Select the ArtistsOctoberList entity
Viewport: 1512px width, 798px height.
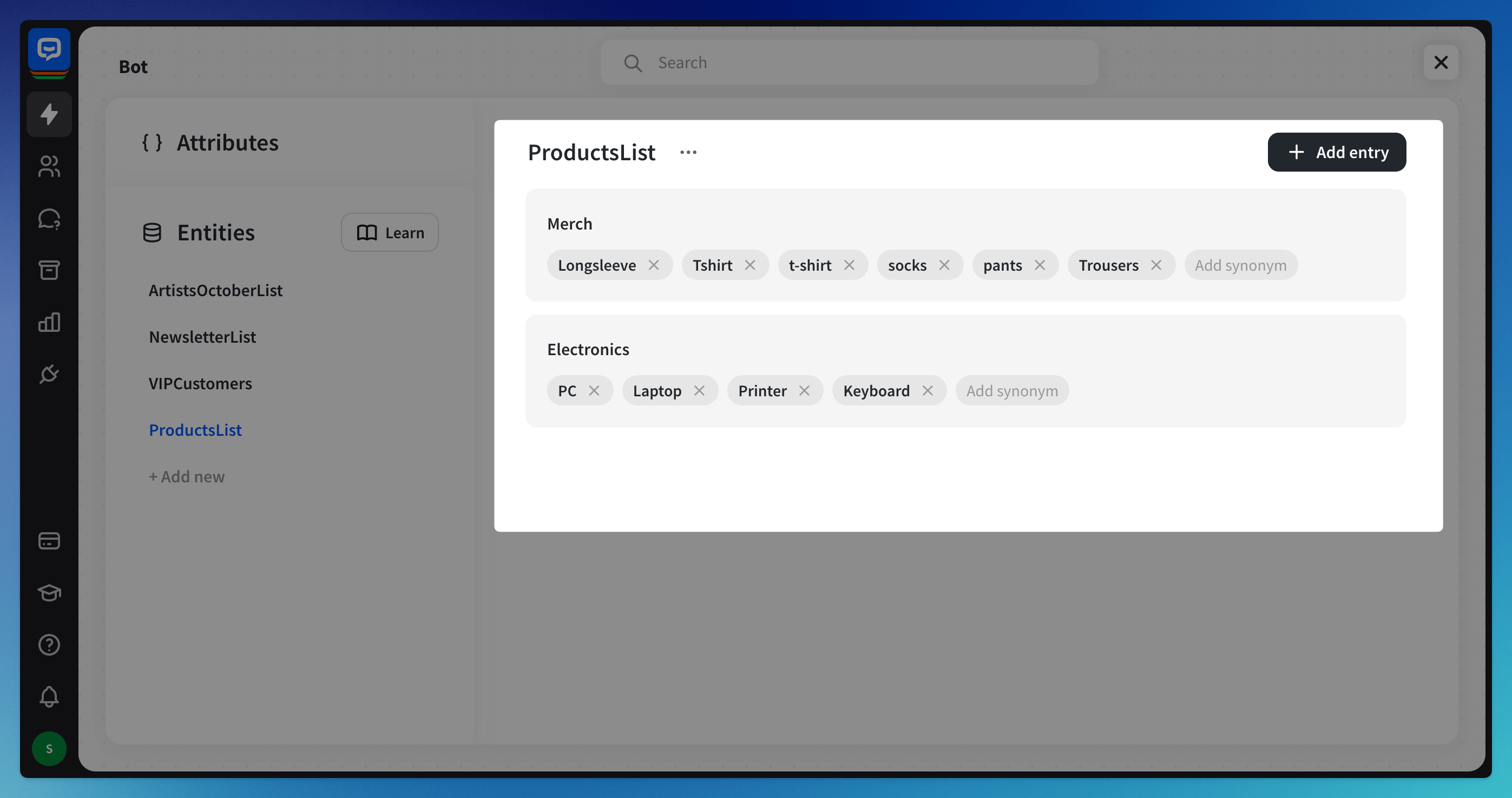tap(215, 290)
